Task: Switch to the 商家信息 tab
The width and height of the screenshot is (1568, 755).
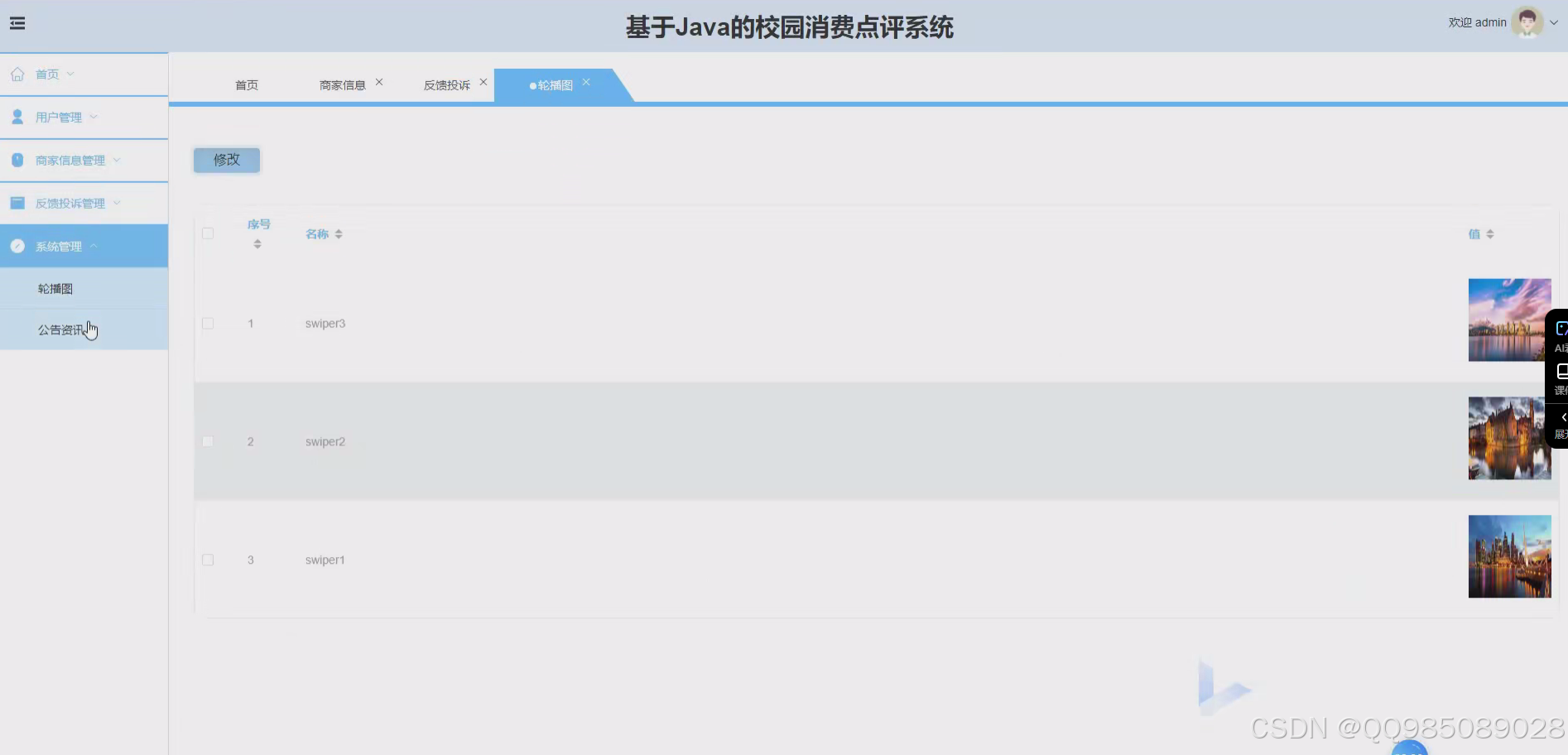Action: (x=343, y=84)
